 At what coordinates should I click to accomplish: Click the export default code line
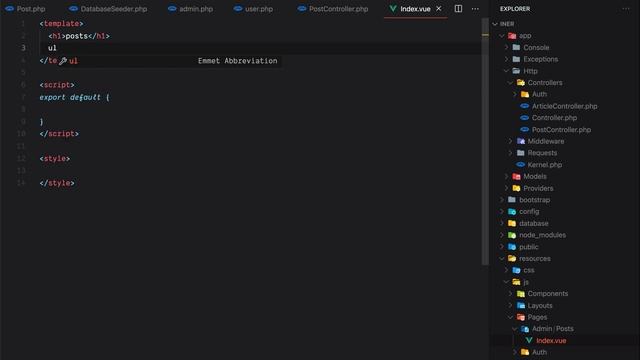tap(74, 98)
